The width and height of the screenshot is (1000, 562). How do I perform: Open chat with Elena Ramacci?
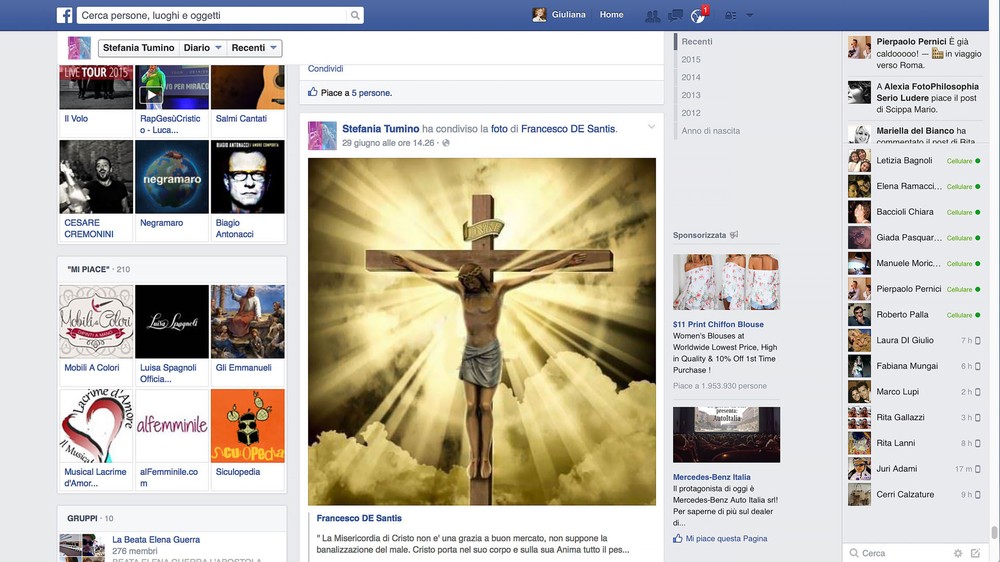915,186
